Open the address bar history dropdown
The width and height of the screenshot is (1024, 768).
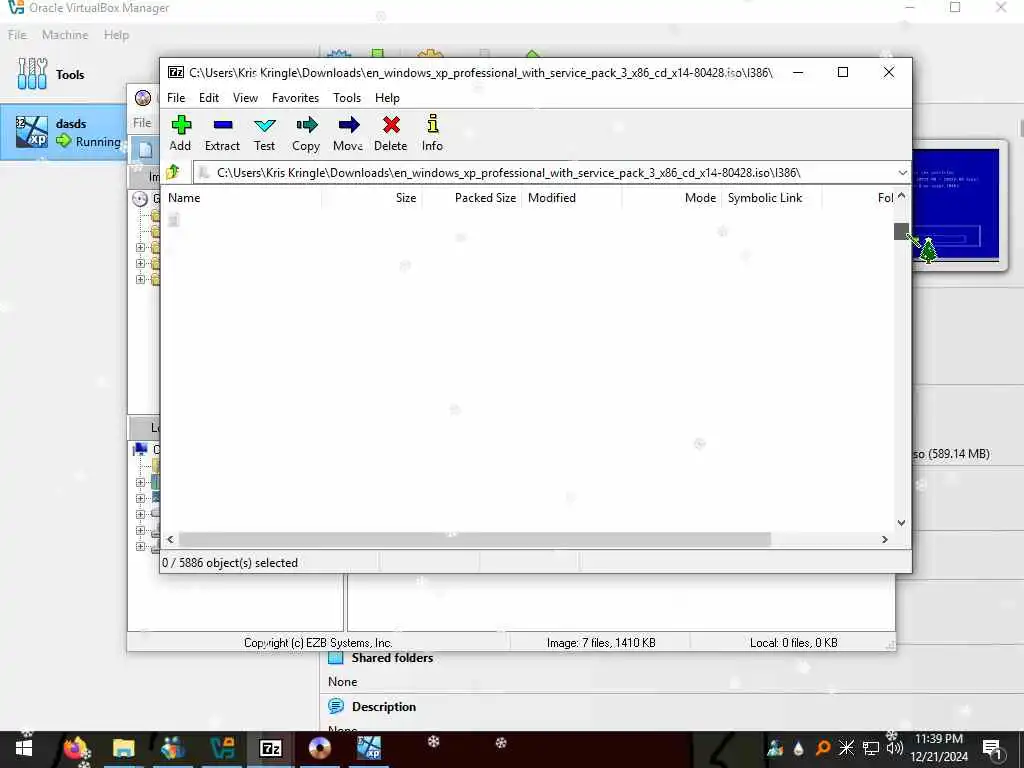[x=902, y=172]
